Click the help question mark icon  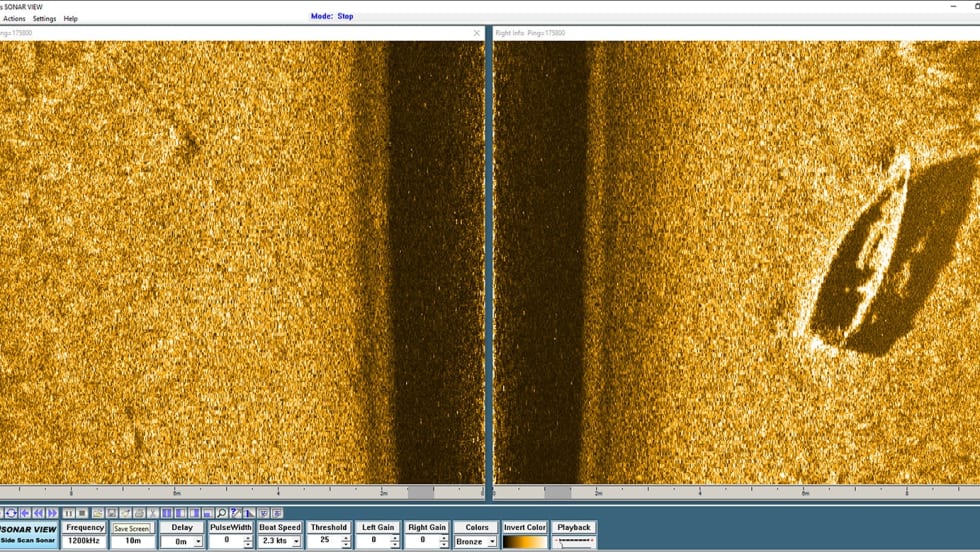click(236, 513)
